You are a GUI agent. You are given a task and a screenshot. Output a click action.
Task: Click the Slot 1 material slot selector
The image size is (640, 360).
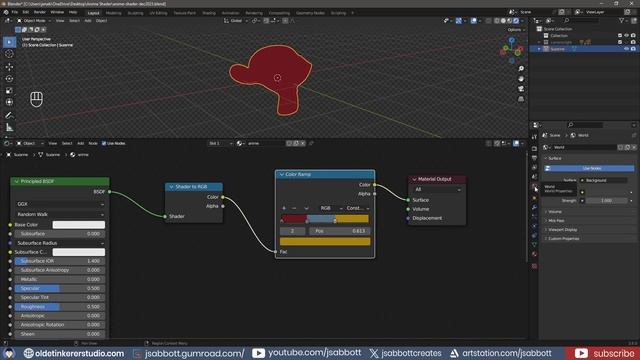click(220, 143)
